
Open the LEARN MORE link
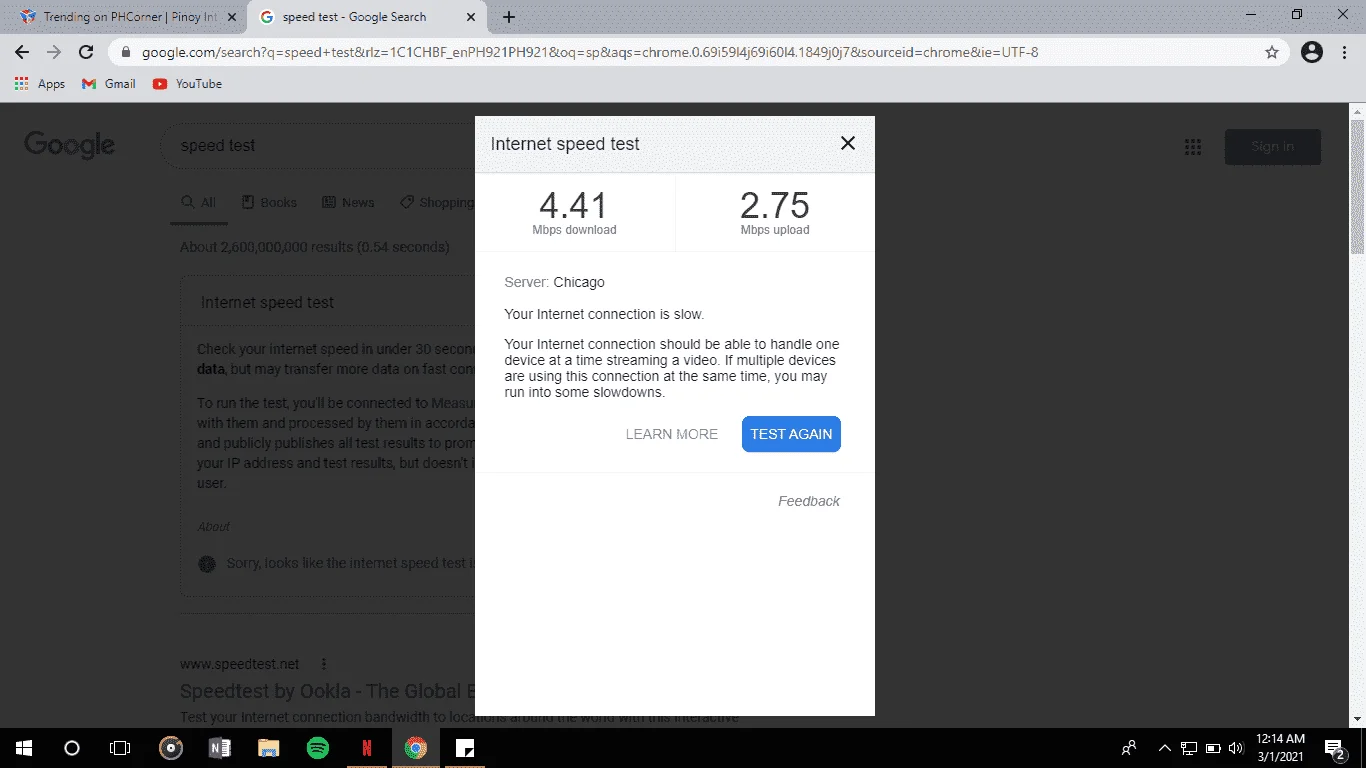coord(672,434)
